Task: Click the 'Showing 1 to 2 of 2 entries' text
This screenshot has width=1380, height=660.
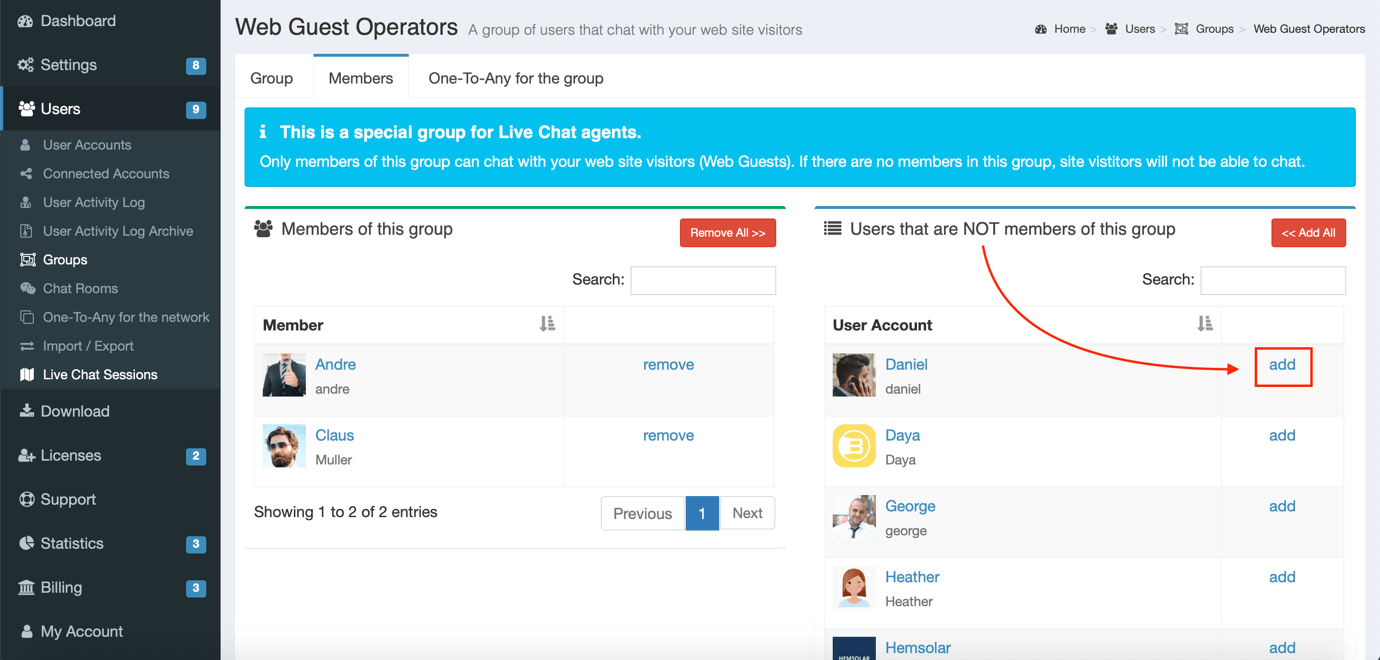Action: coord(346,512)
